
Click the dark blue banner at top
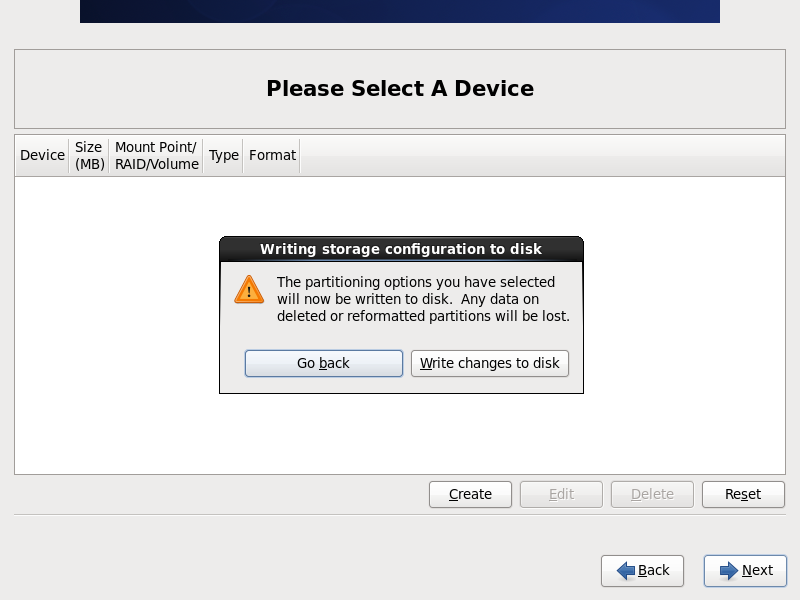pyautogui.click(x=400, y=11)
